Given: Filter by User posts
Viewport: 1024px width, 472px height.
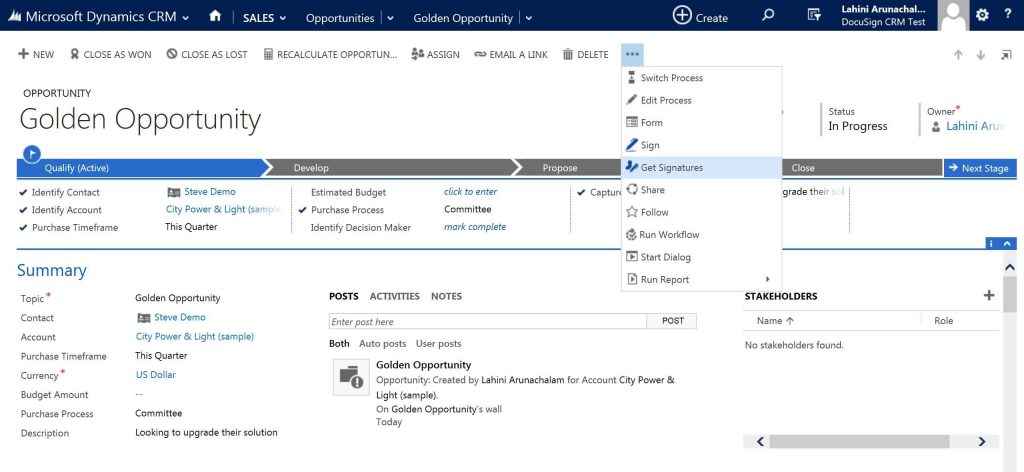Looking at the screenshot, I should point(438,343).
